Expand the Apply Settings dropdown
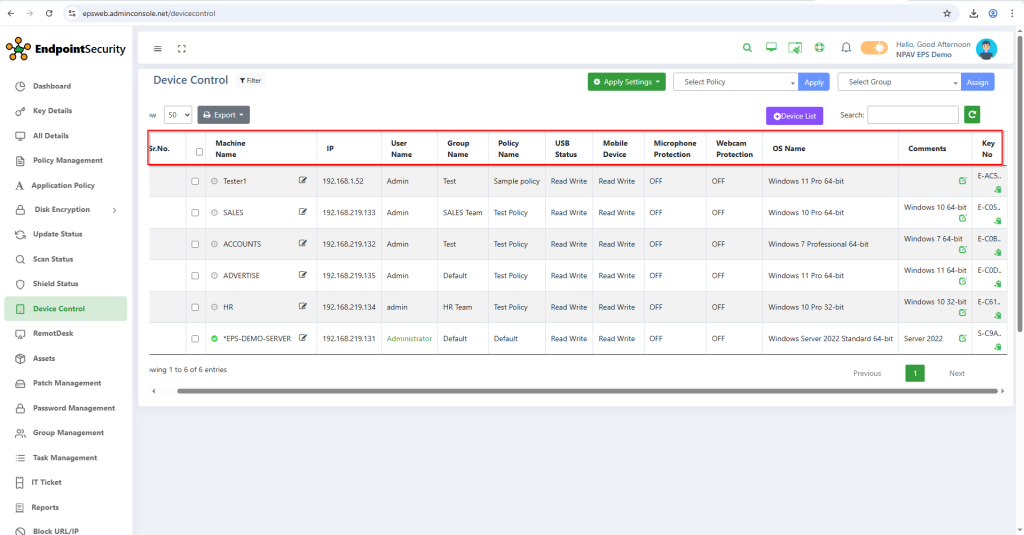Image resolution: width=1024 pixels, height=535 pixels. 626,82
